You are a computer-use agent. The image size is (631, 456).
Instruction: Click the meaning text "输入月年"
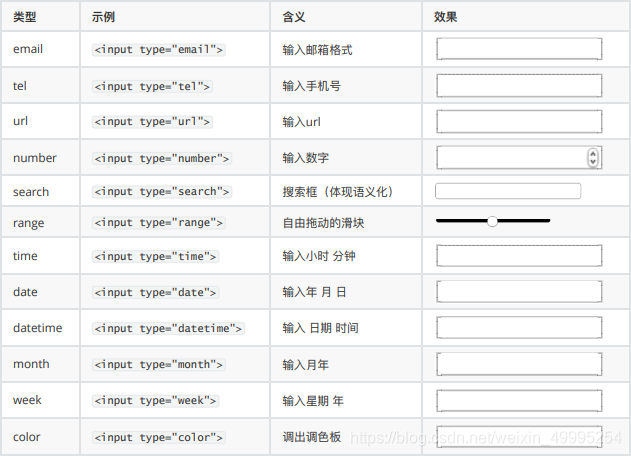[305, 365]
